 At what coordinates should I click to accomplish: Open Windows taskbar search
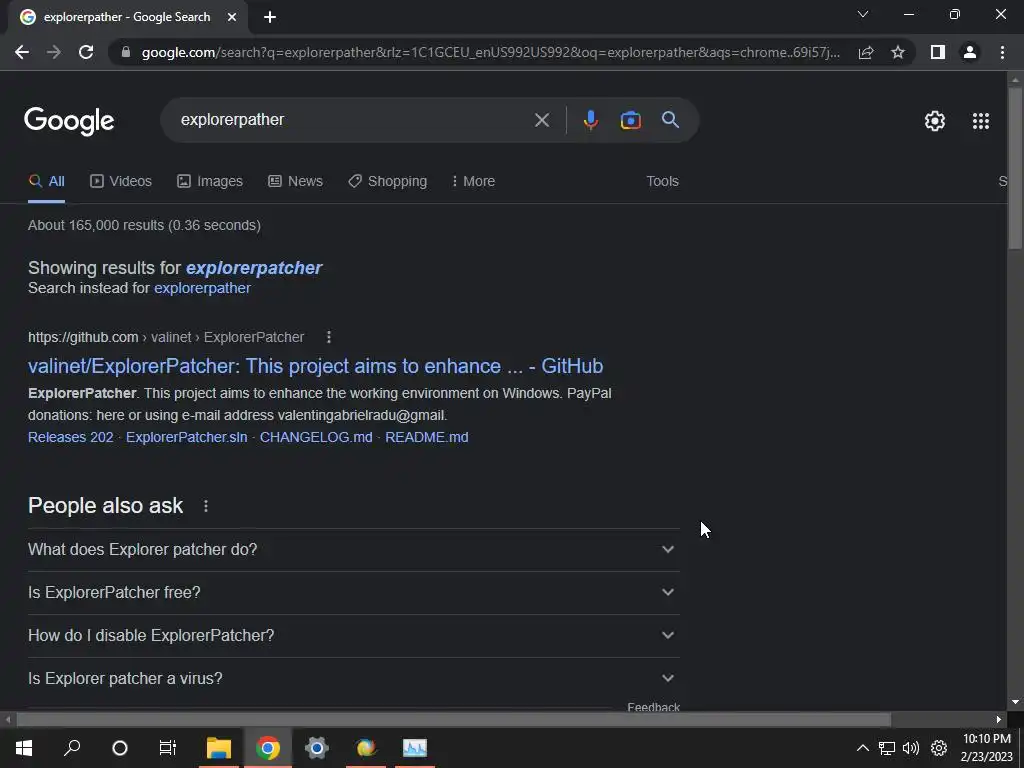pos(72,748)
